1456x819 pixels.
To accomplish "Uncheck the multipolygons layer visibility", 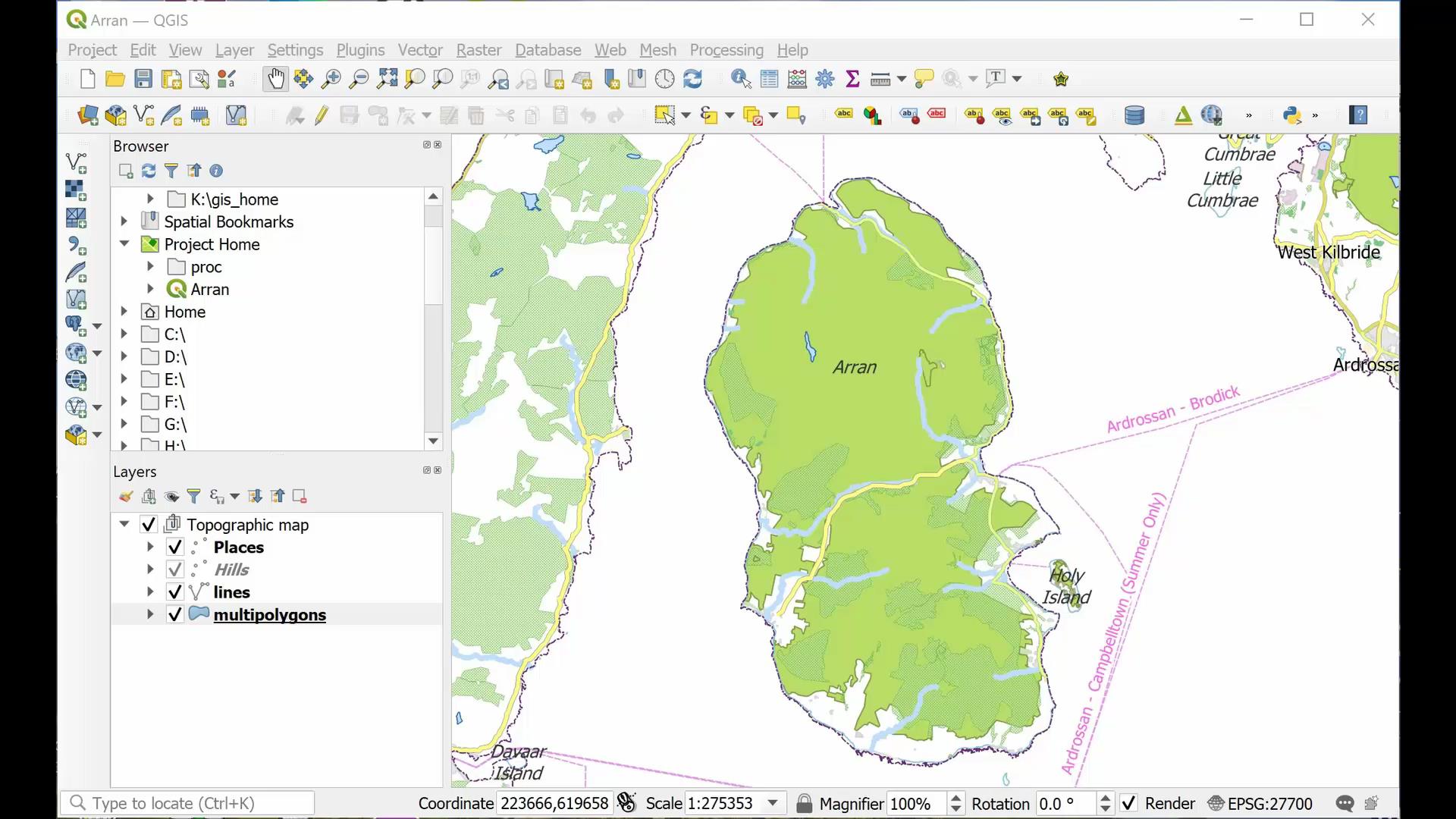I will tap(174, 614).
